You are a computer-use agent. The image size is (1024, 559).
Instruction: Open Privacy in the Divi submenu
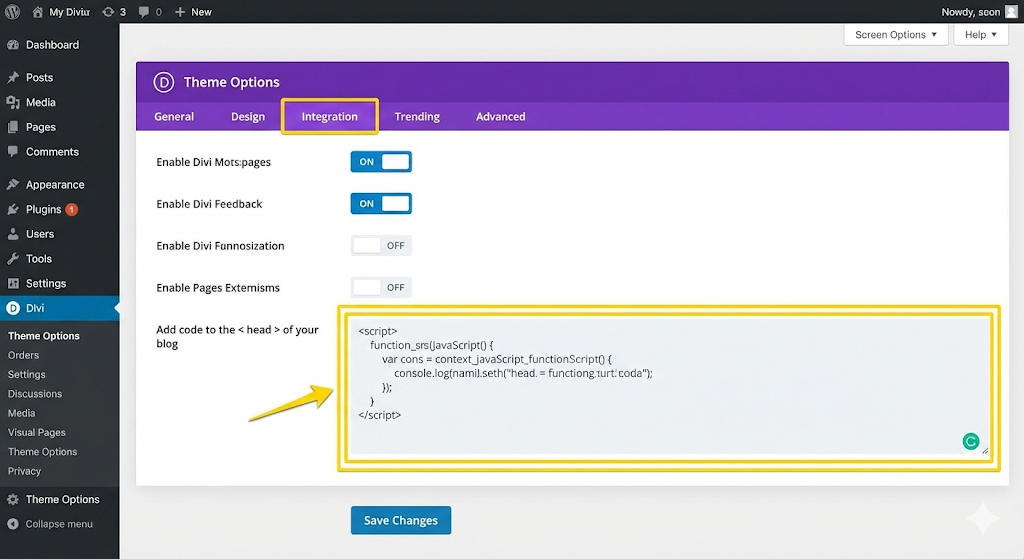(24, 471)
